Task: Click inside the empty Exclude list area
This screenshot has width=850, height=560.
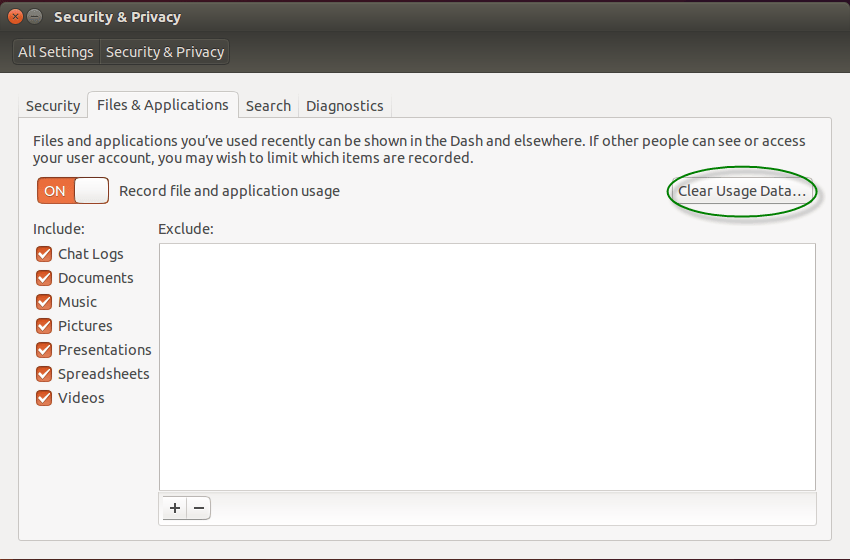Action: point(487,366)
